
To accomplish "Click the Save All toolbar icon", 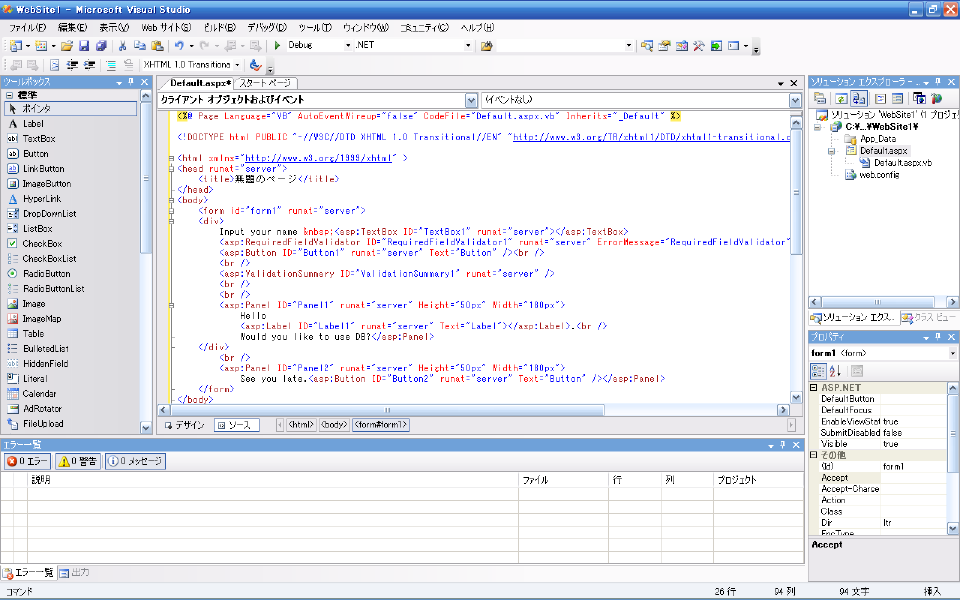I will [101, 46].
